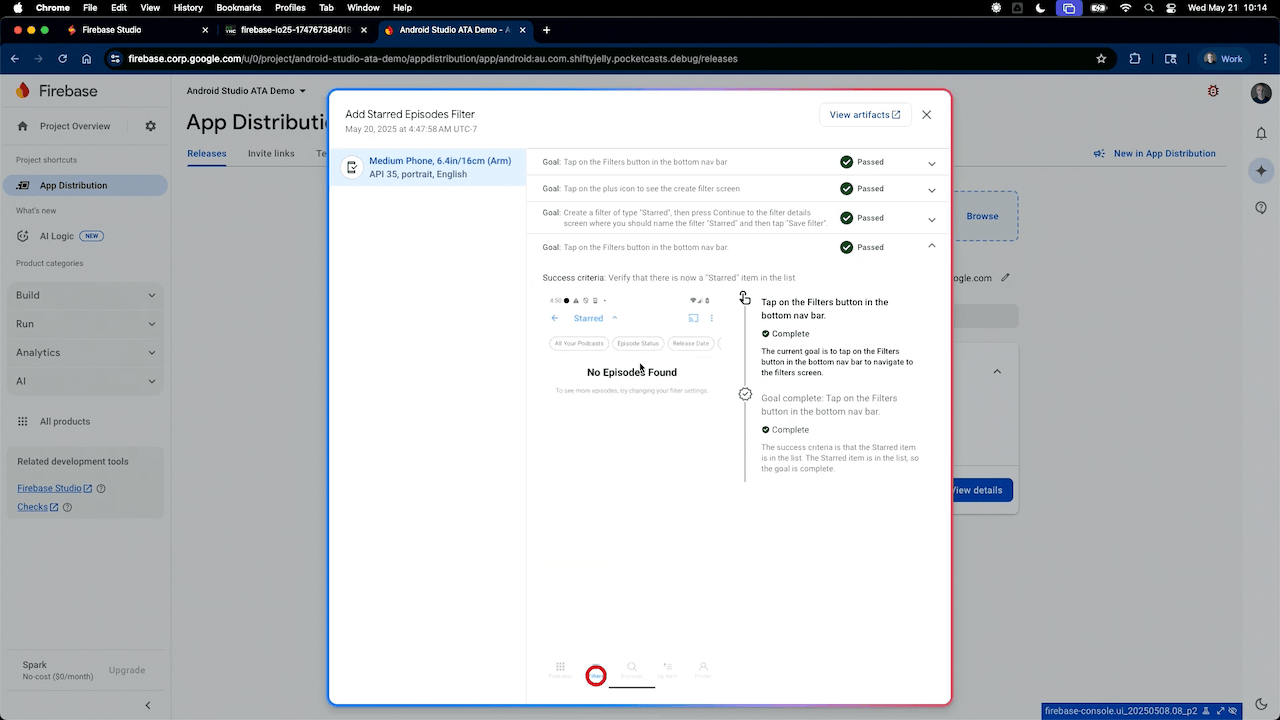Collapse the sidebar with arrow
Screen dimensions: 1280x720
point(148,705)
